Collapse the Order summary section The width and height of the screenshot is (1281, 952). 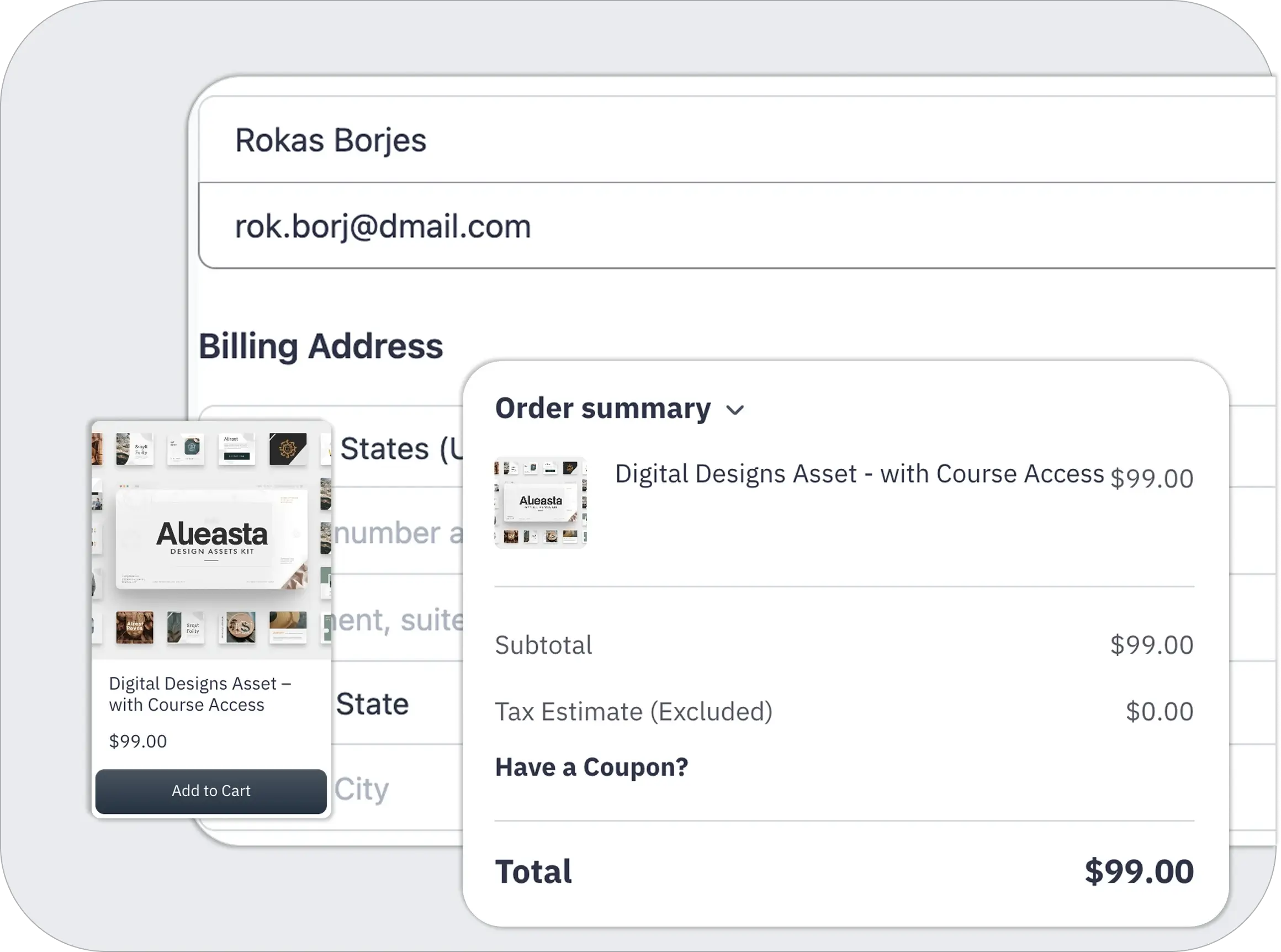[x=735, y=409]
